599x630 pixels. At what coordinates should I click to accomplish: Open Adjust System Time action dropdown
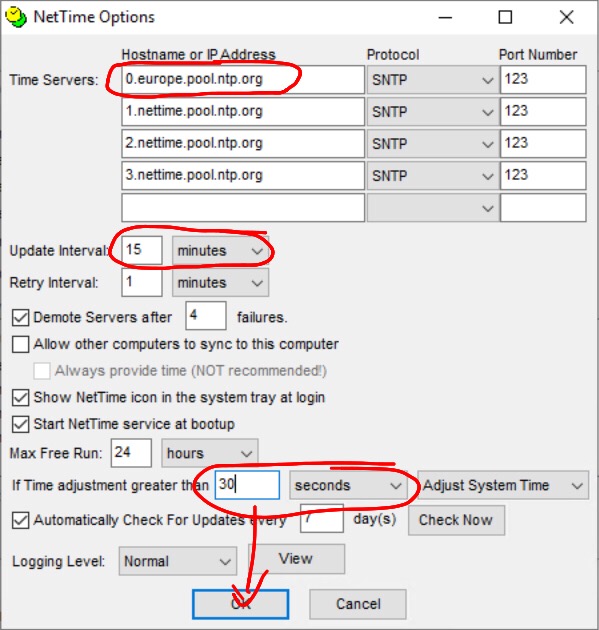pos(503,485)
